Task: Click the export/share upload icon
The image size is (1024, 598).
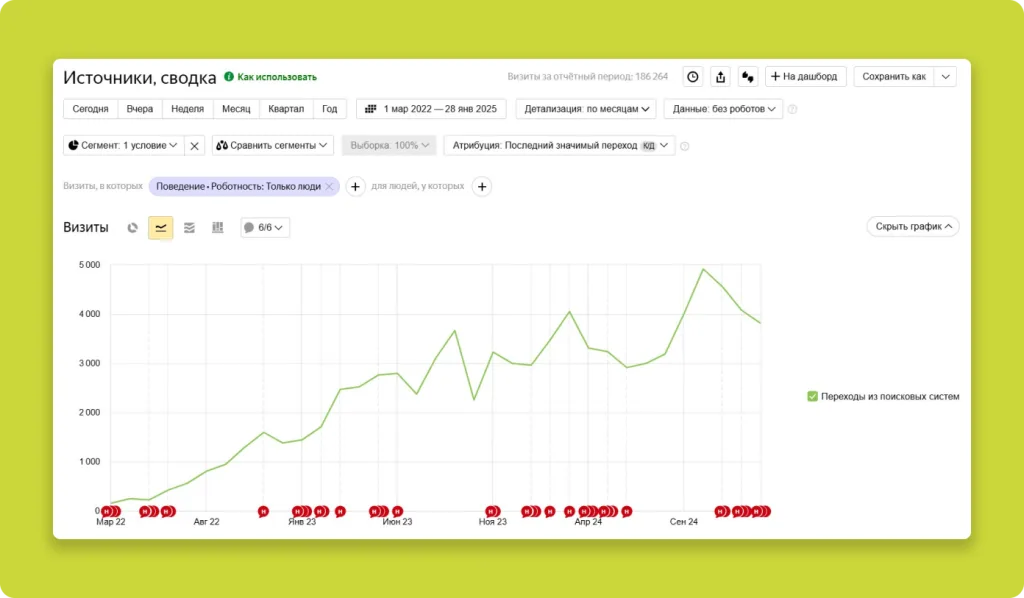Action: coord(720,77)
